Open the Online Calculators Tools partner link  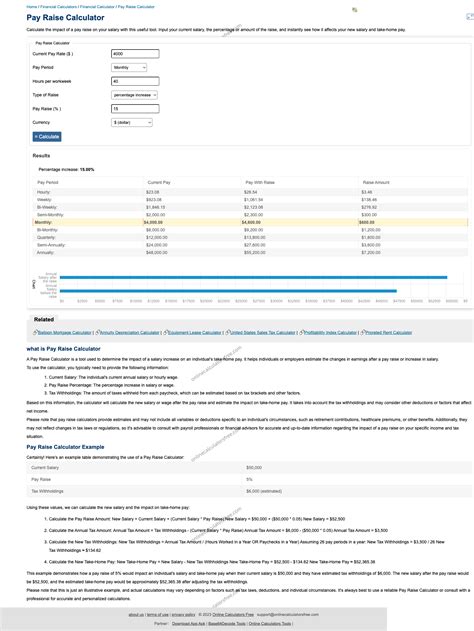coord(270,623)
